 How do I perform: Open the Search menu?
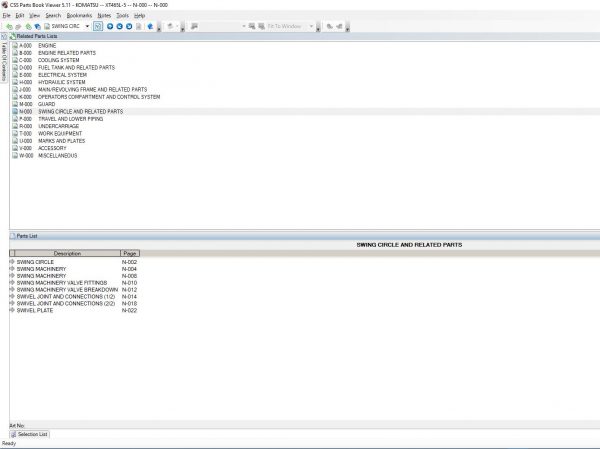(53, 16)
